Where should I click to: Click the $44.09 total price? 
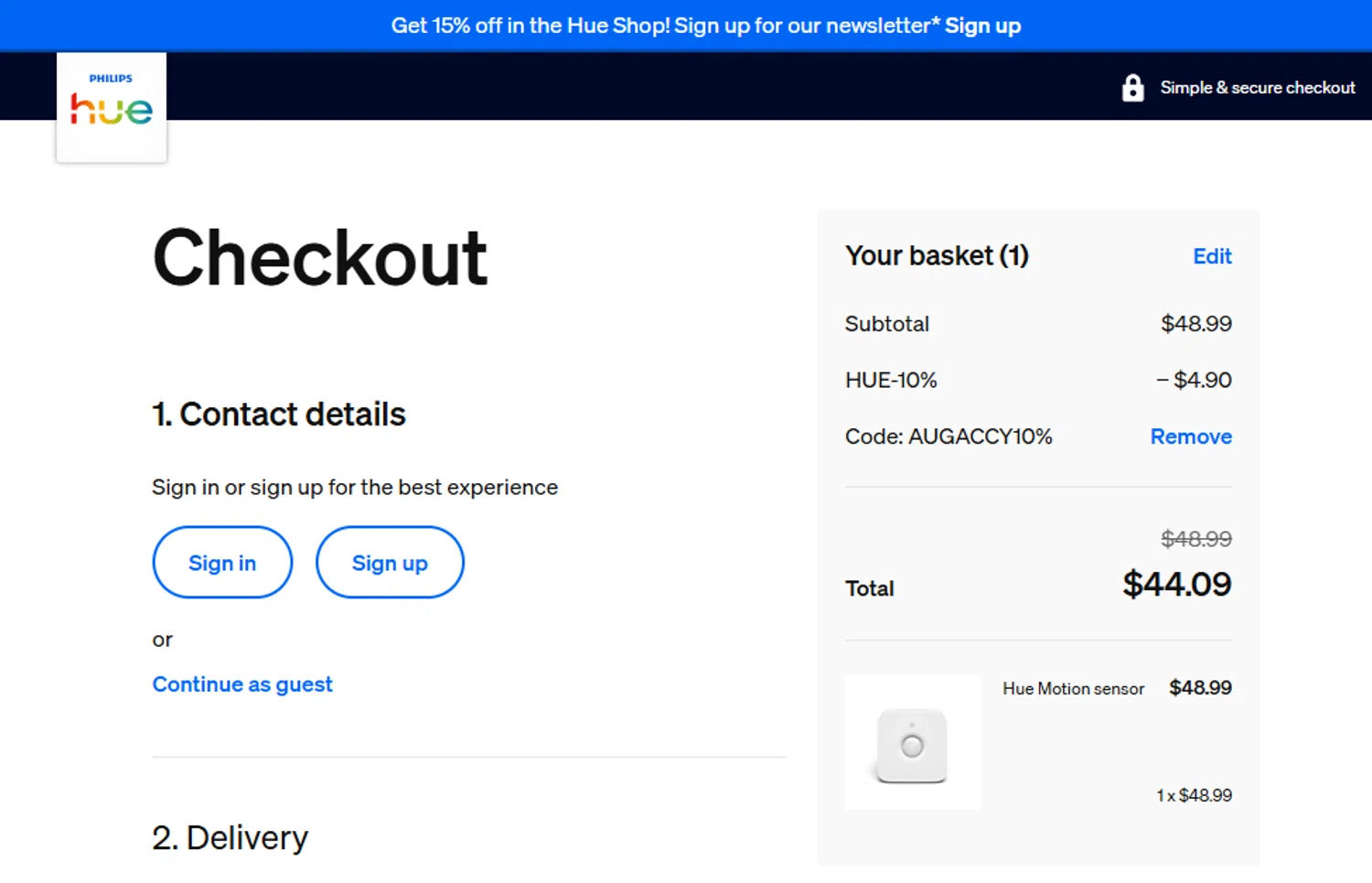(1176, 584)
